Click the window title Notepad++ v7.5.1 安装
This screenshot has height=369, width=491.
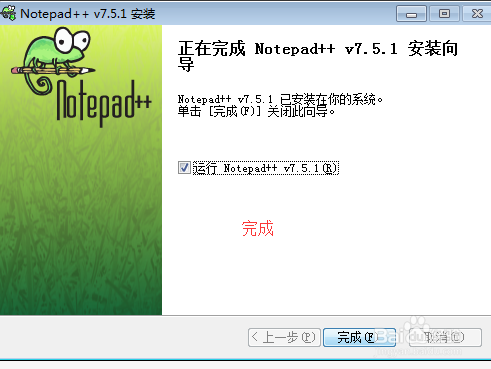point(88,14)
